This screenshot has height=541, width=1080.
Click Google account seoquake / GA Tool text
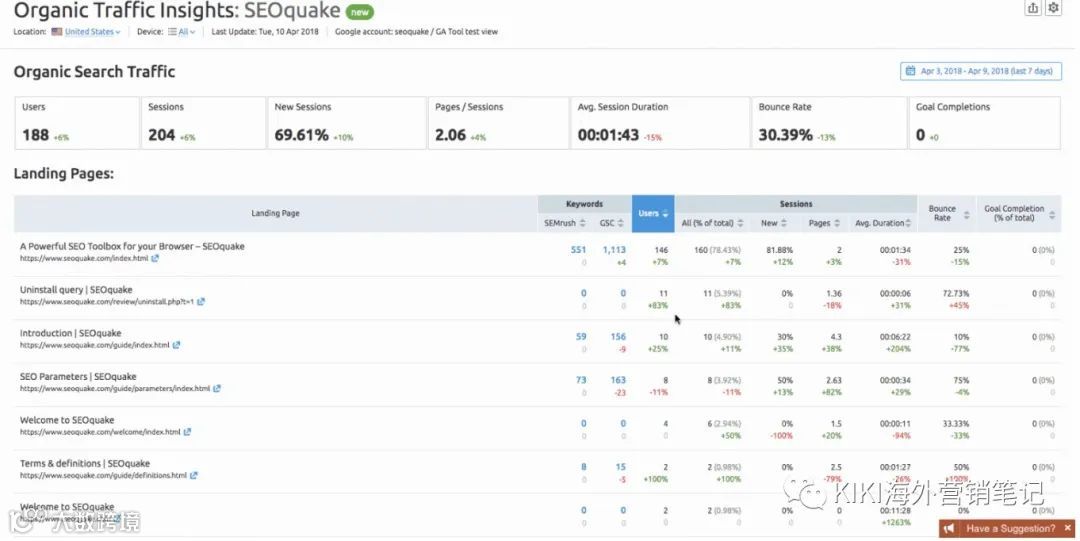tap(416, 32)
